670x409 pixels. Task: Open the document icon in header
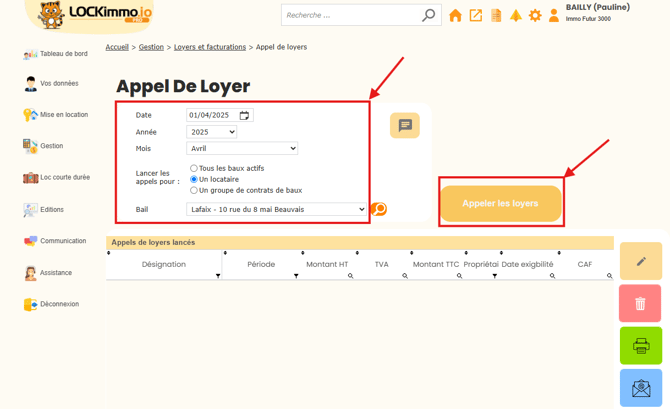[496, 15]
